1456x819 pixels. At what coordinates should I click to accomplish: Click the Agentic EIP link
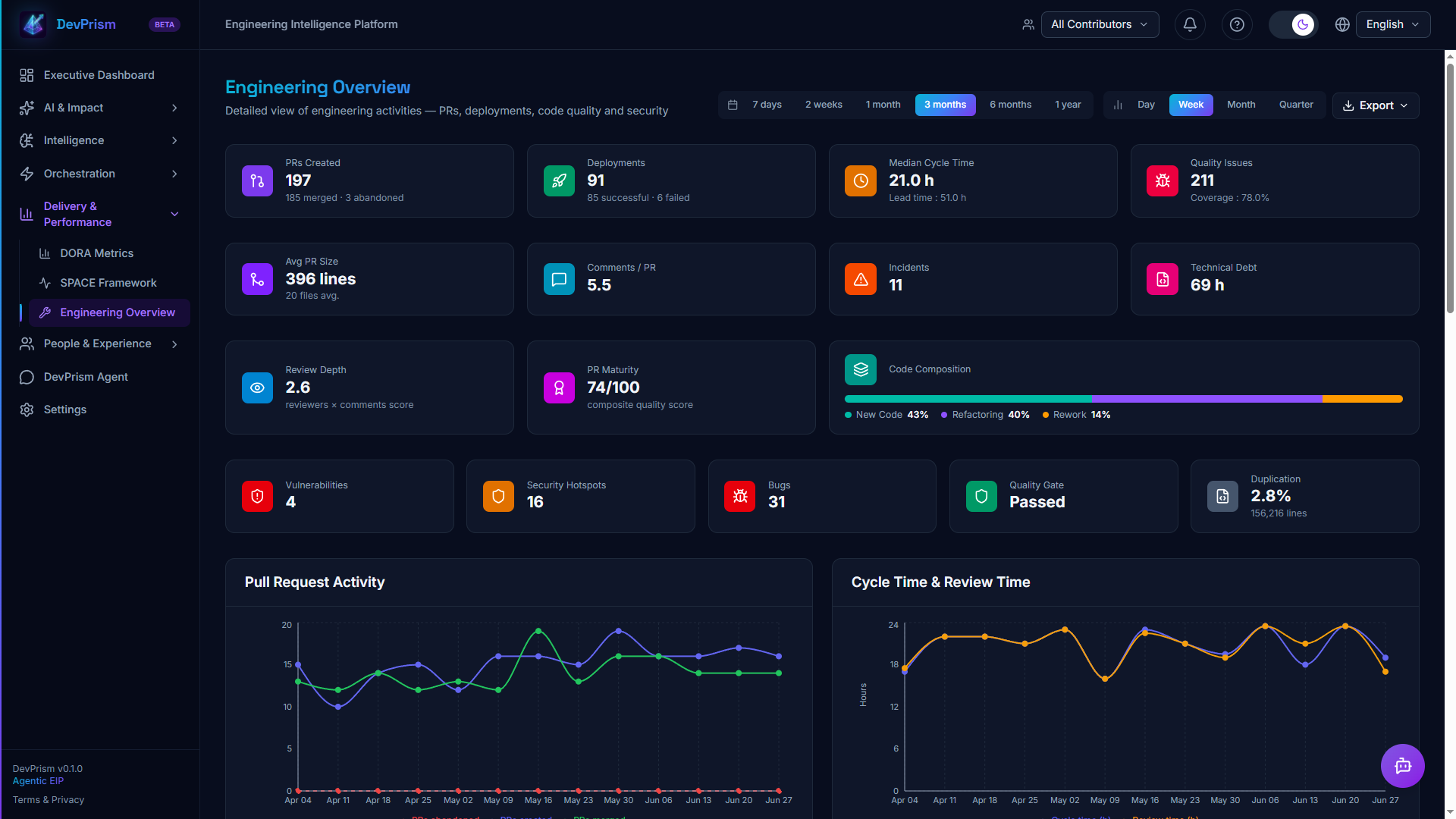(38, 781)
